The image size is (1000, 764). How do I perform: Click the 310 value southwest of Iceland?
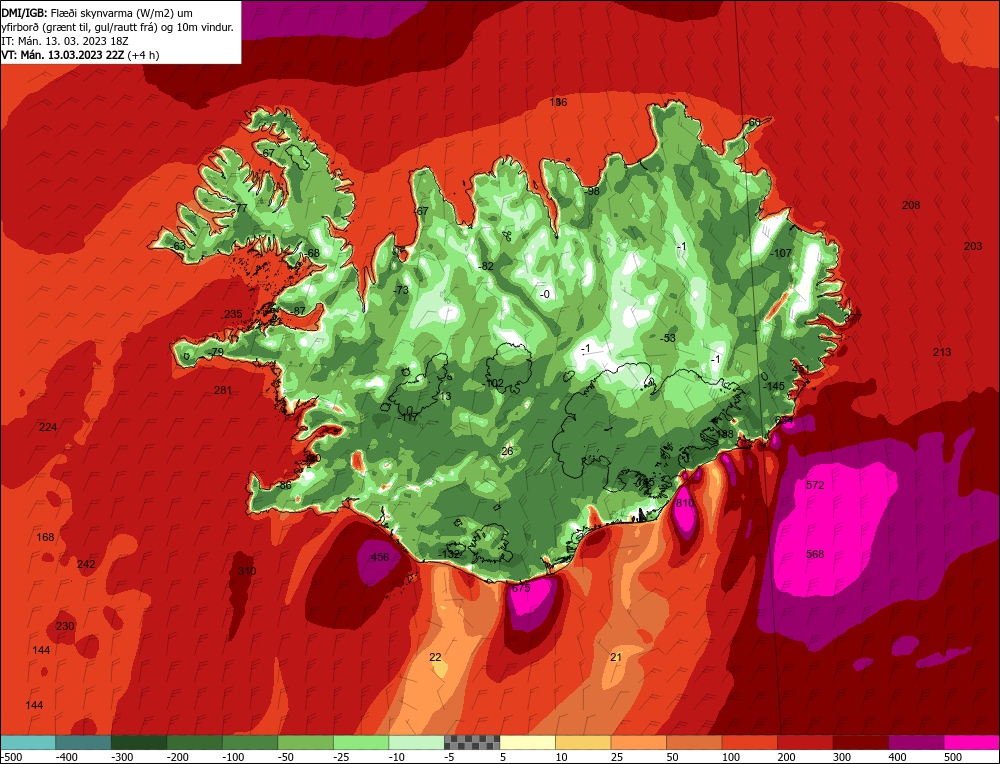(247, 571)
